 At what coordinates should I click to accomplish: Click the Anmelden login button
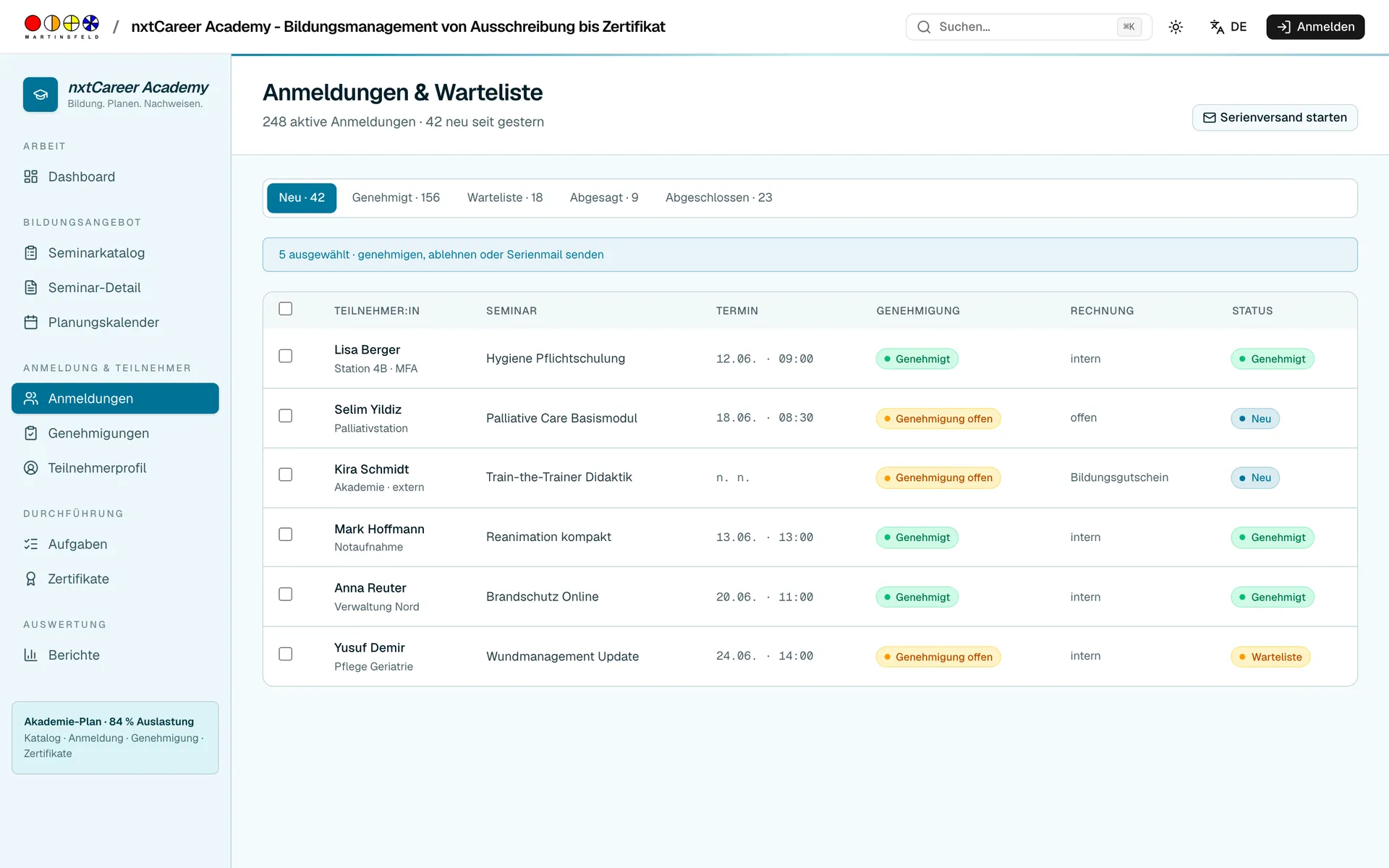[x=1315, y=27]
